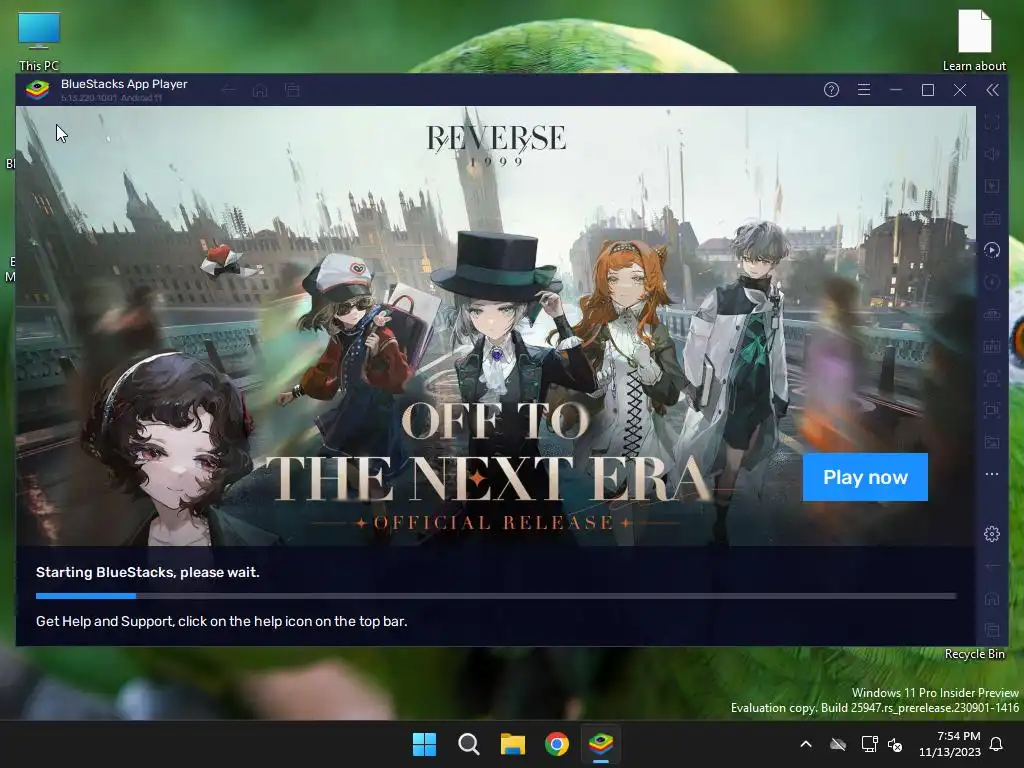This screenshot has width=1024, height=768.
Task: Click the startup loading progress bar
Action: [x=496, y=596]
